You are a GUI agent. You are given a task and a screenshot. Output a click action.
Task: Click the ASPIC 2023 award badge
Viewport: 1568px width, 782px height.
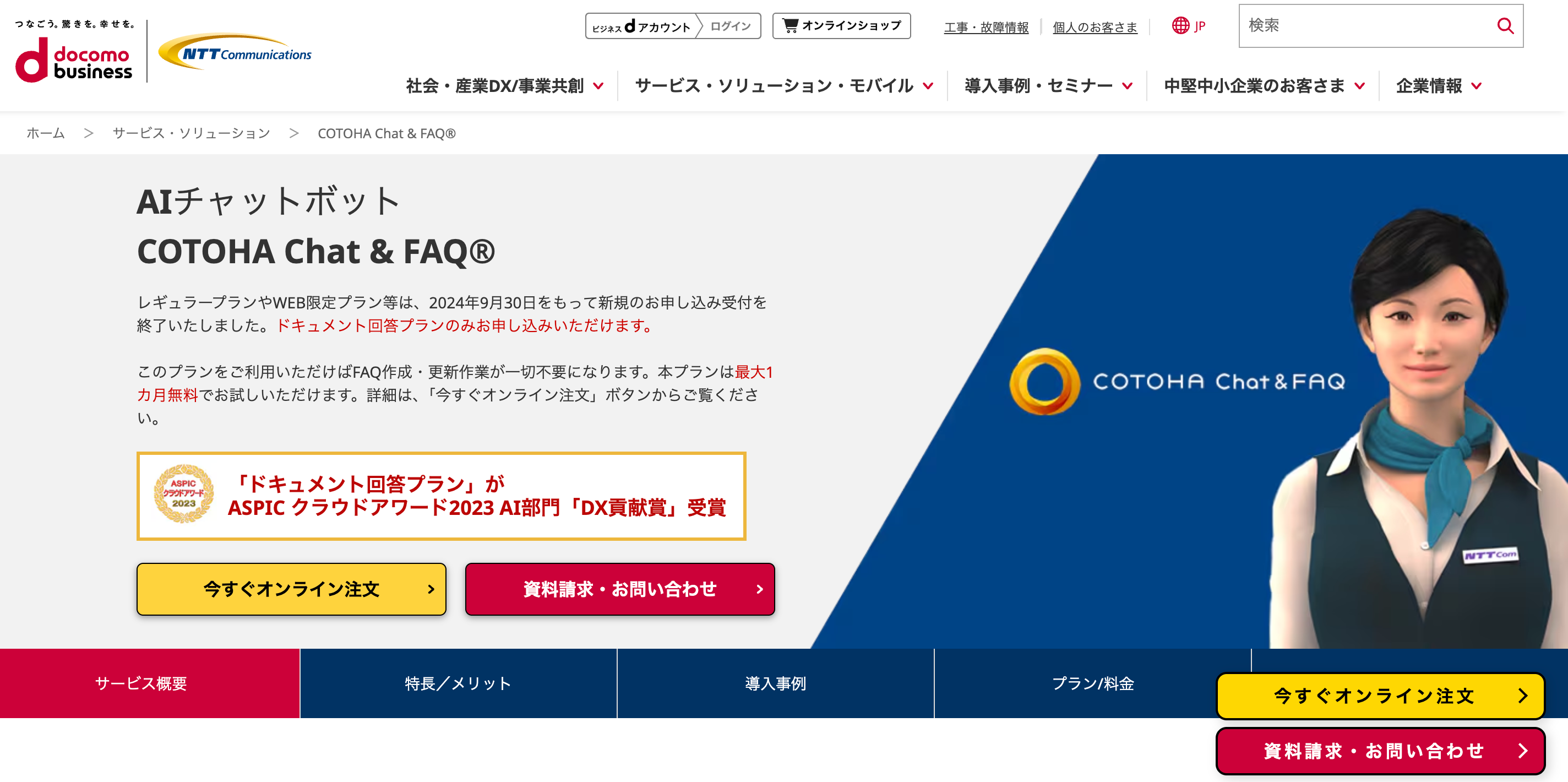(183, 495)
